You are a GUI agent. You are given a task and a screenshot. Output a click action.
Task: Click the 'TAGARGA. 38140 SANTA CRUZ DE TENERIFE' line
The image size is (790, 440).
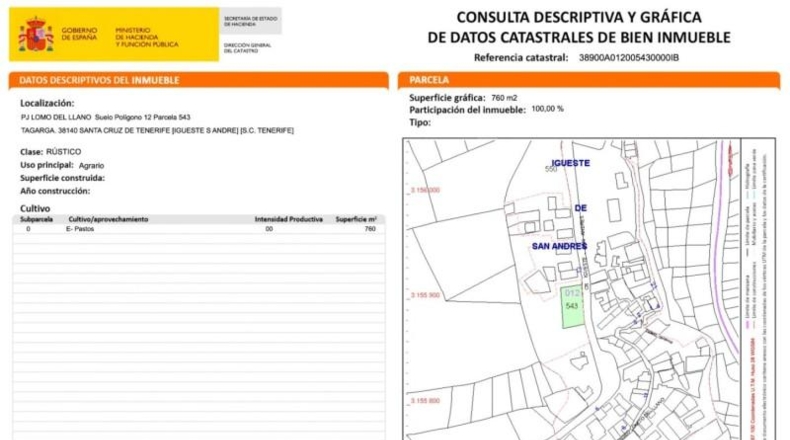(157, 130)
